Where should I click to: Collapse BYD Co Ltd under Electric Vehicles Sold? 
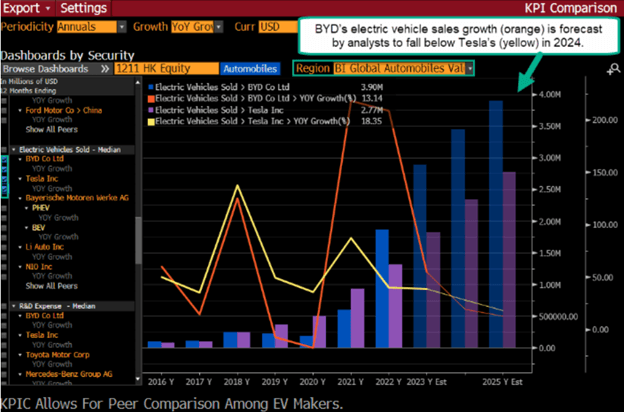tap(20, 159)
